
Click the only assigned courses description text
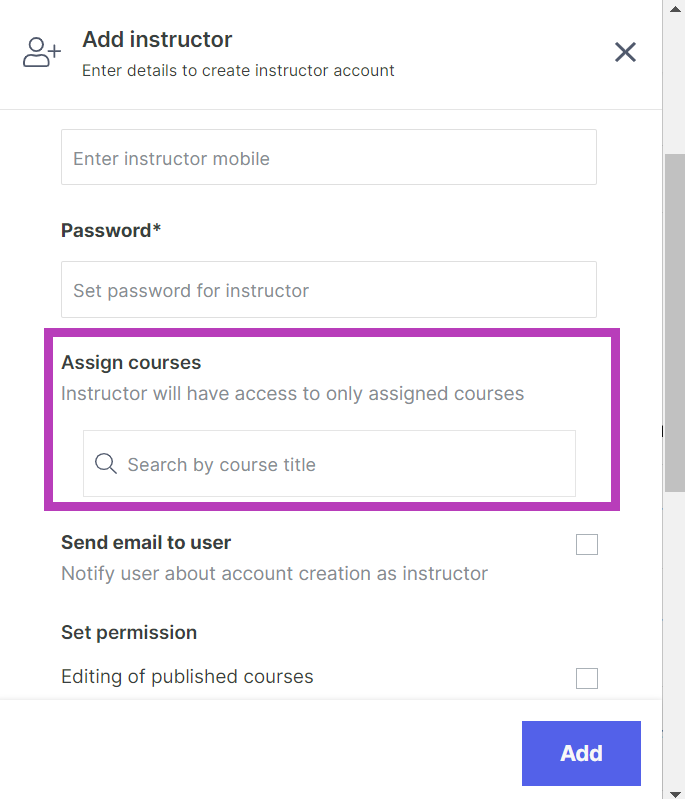coord(292,393)
